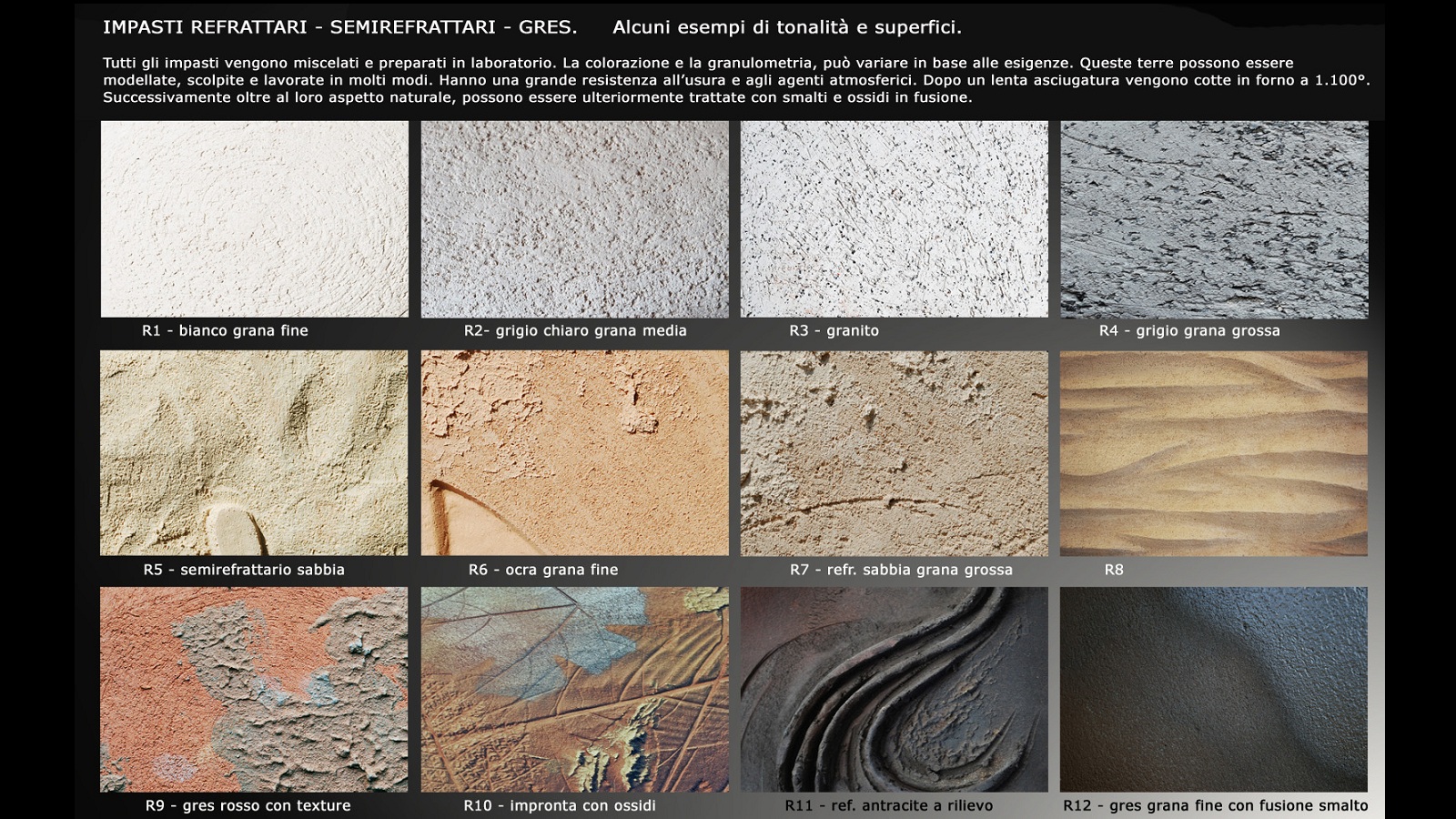Click the caption 'R4 - grigio grana grossa'
The image size is (1456, 819).
(x=1189, y=330)
